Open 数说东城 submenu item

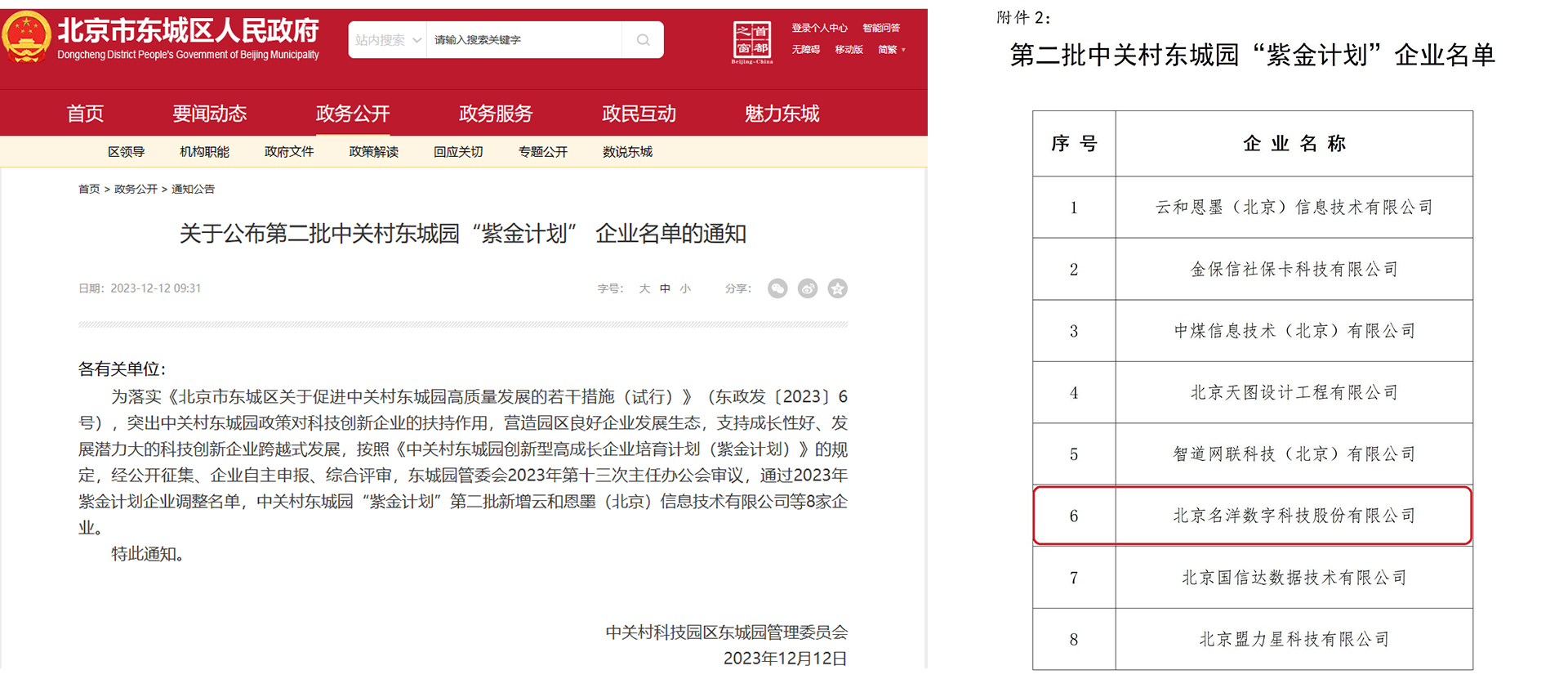click(x=627, y=152)
